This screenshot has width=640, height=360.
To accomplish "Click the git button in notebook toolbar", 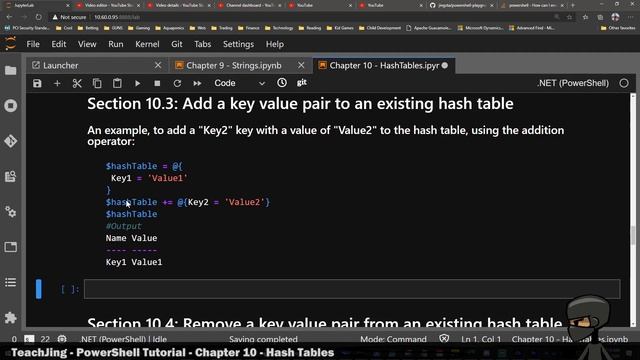I will 302,82.
